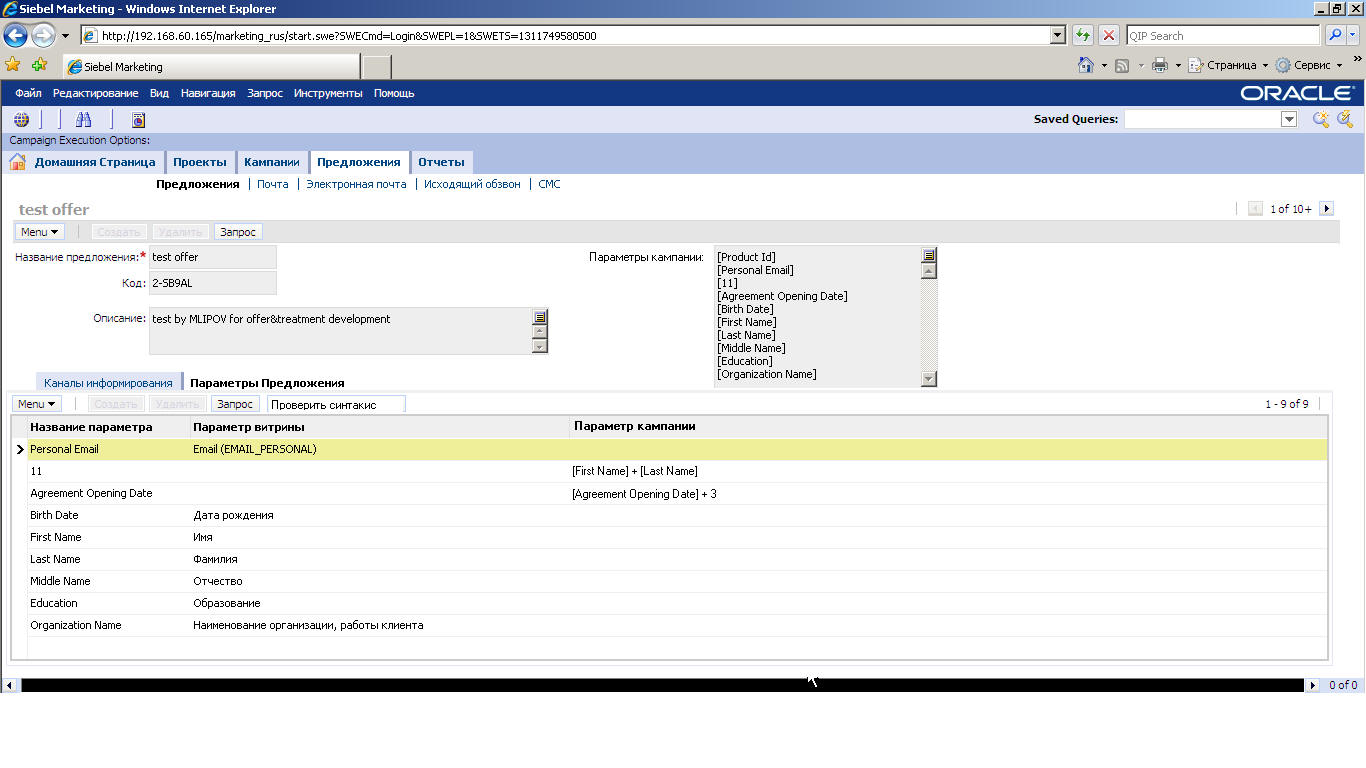Click the IE Back navigation button
The width and height of the screenshot is (1366, 768).
tap(15, 36)
